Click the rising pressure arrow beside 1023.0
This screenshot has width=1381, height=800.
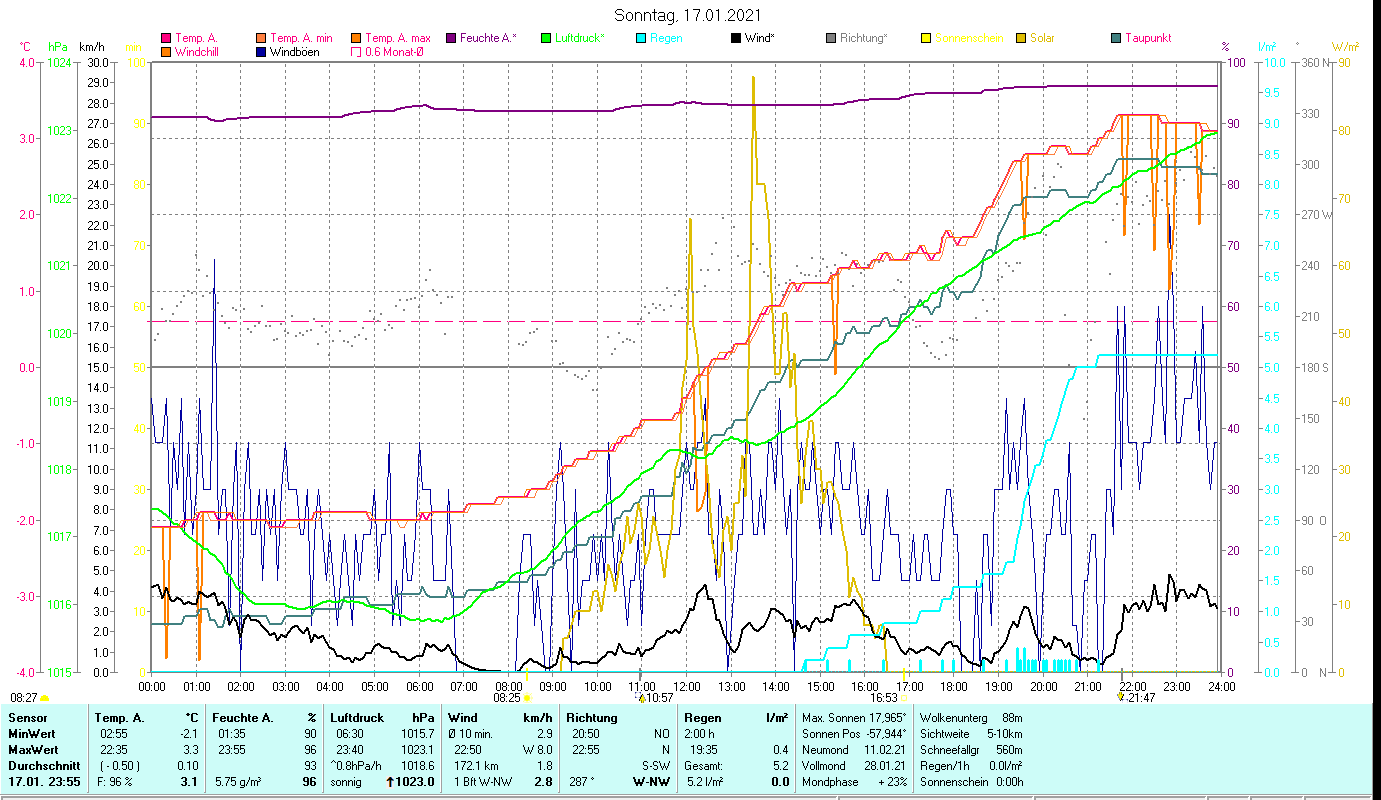click(392, 782)
